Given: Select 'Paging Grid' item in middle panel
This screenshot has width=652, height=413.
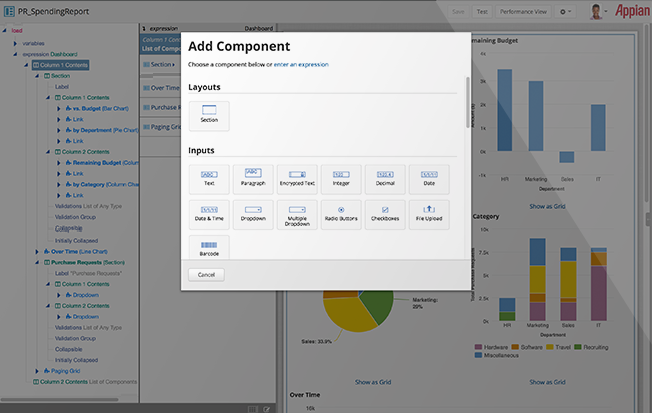Looking at the screenshot, I should [161, 127].
